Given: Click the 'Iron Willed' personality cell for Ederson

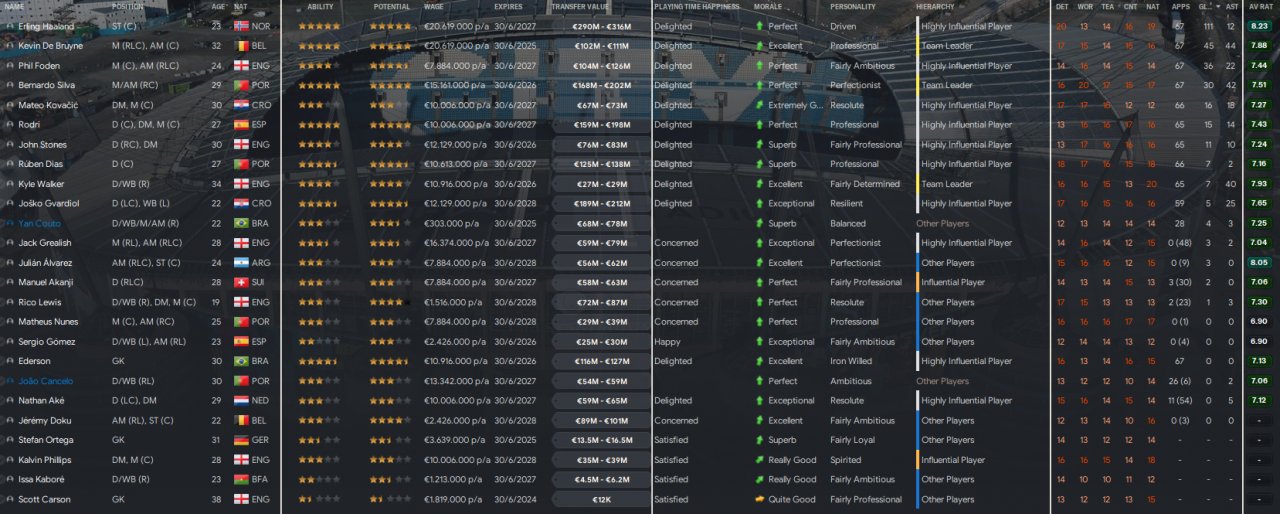Looking at the screenshot, I should 851,361.
